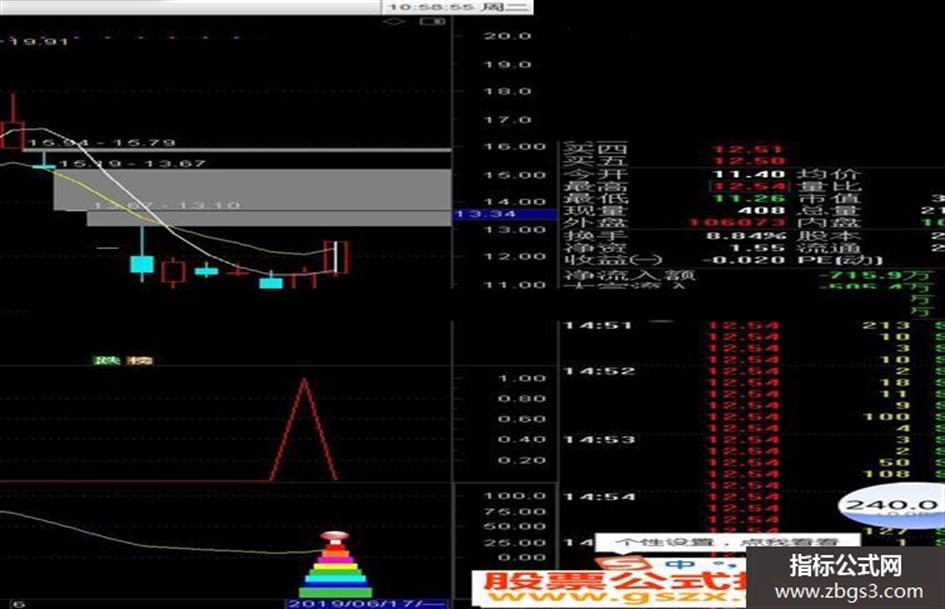Image resolution: width=945 pixels, height=609 pixels.
Task: Click the 净流入额 label
Action: pyautogui.click(x=629, y=276)
